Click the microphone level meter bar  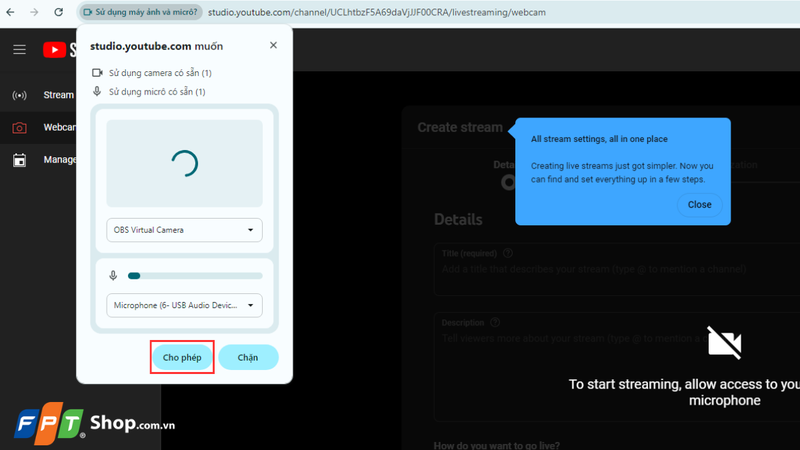(x=195, y=276)
